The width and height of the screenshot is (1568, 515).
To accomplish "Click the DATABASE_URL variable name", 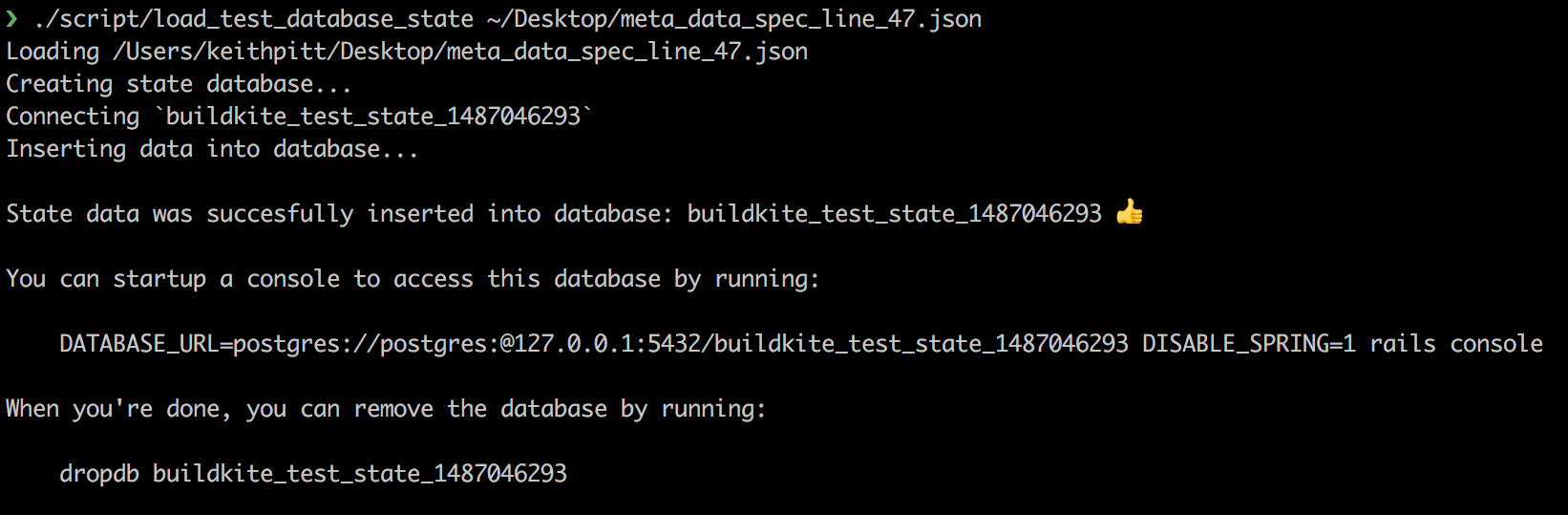I will tap(139, 344).
